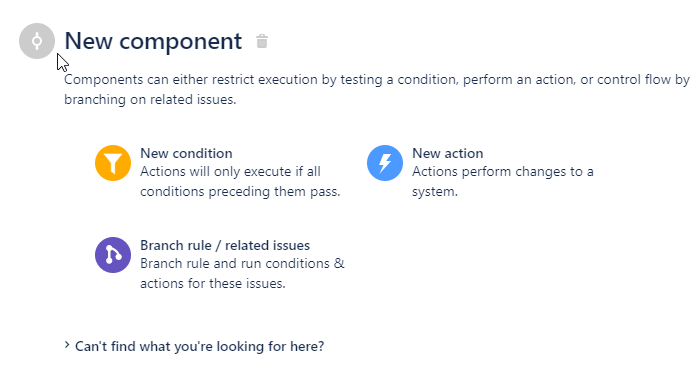
Task: Click "conditions preceding them pass." line
Action: point(240,192)
